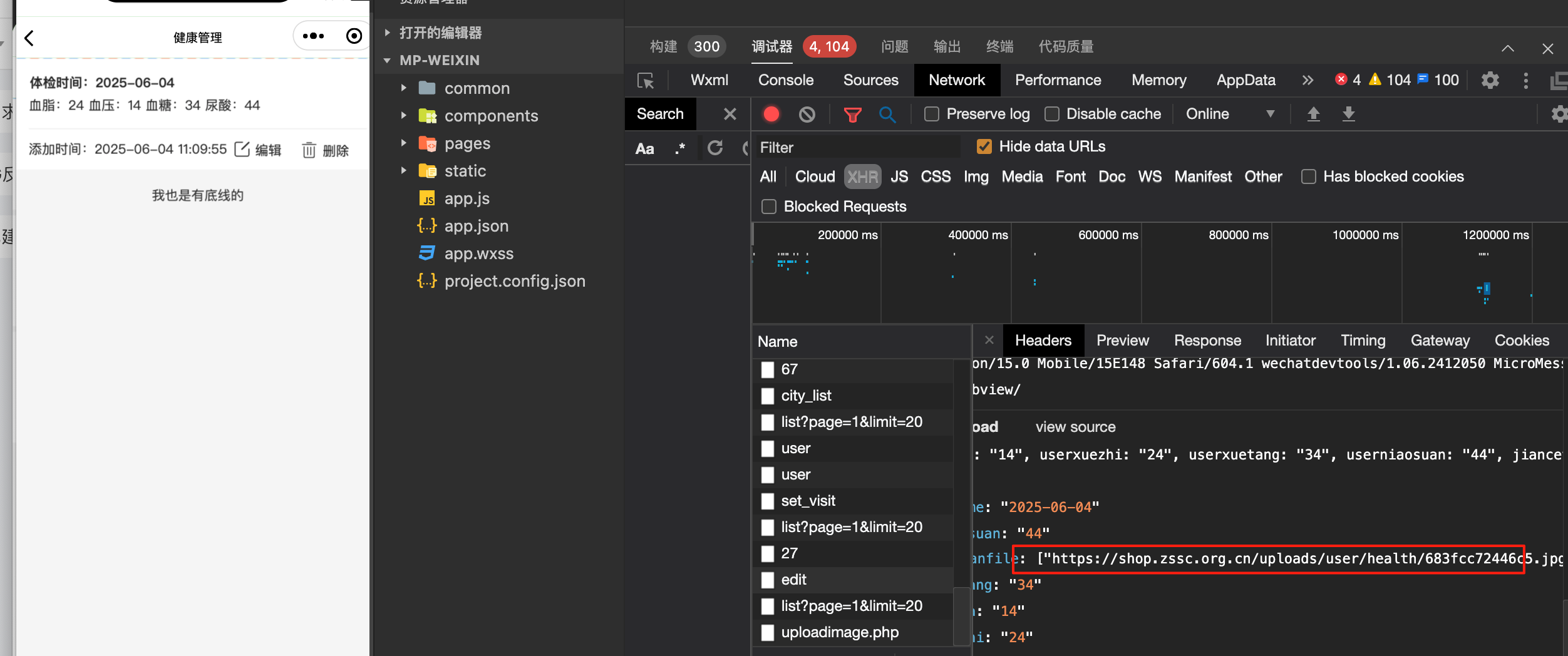Close the Search panel tab

[730, 114]
